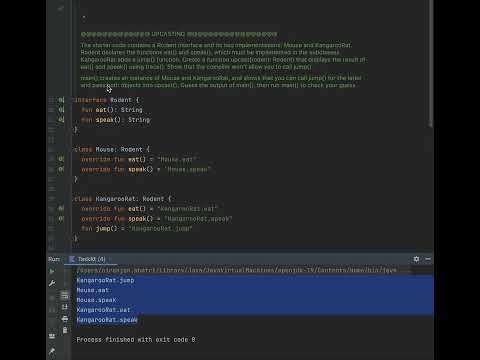Click the java command path line in console
Image resolution: width=480 pixels, height=360 pixels.
click(x=237, y=270)
